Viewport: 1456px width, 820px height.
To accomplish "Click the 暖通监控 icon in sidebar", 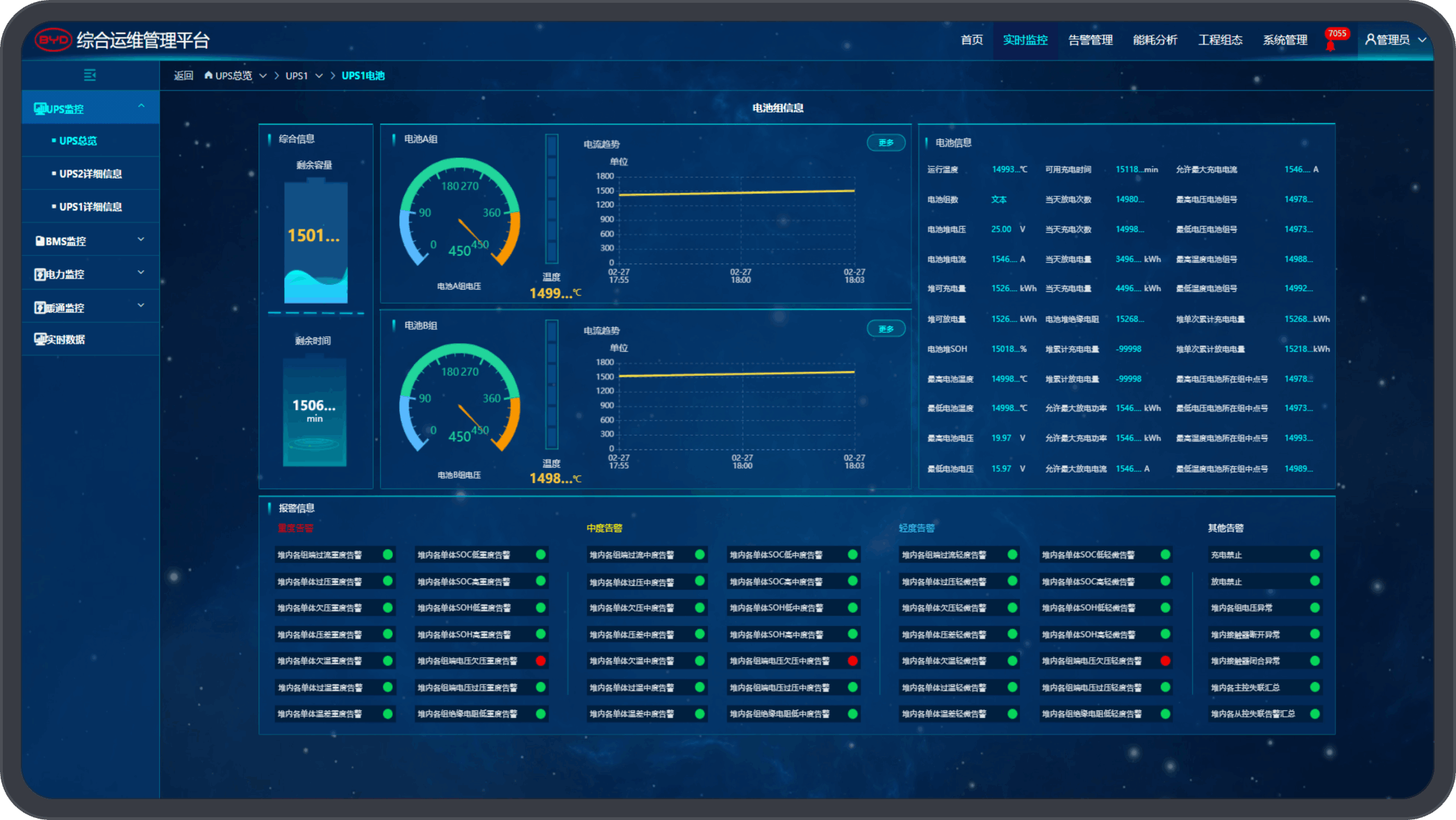I will (x=40, y=307).
